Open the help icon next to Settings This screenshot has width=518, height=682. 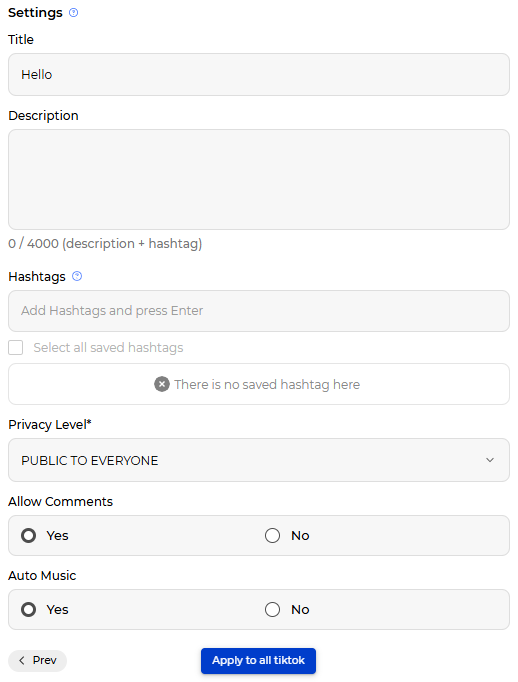(x=74, y=13)
